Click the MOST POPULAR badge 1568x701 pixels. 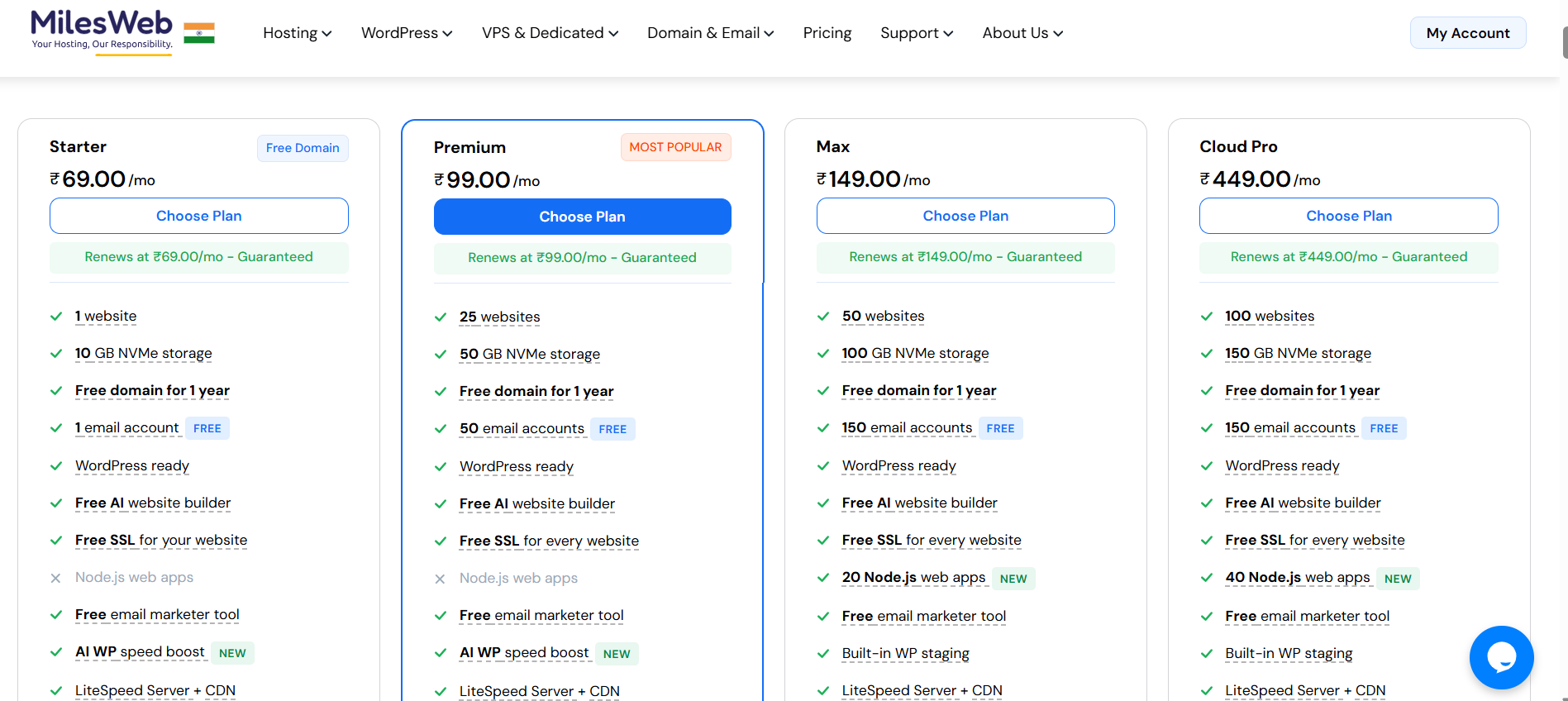tap(675, 146)
